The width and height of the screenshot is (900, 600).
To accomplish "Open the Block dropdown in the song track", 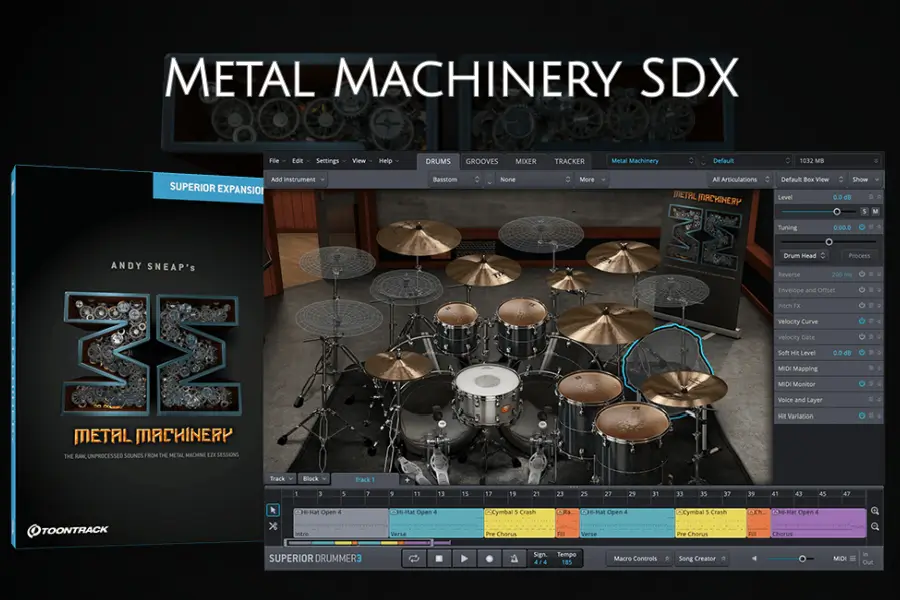I will tap(315, 479).
